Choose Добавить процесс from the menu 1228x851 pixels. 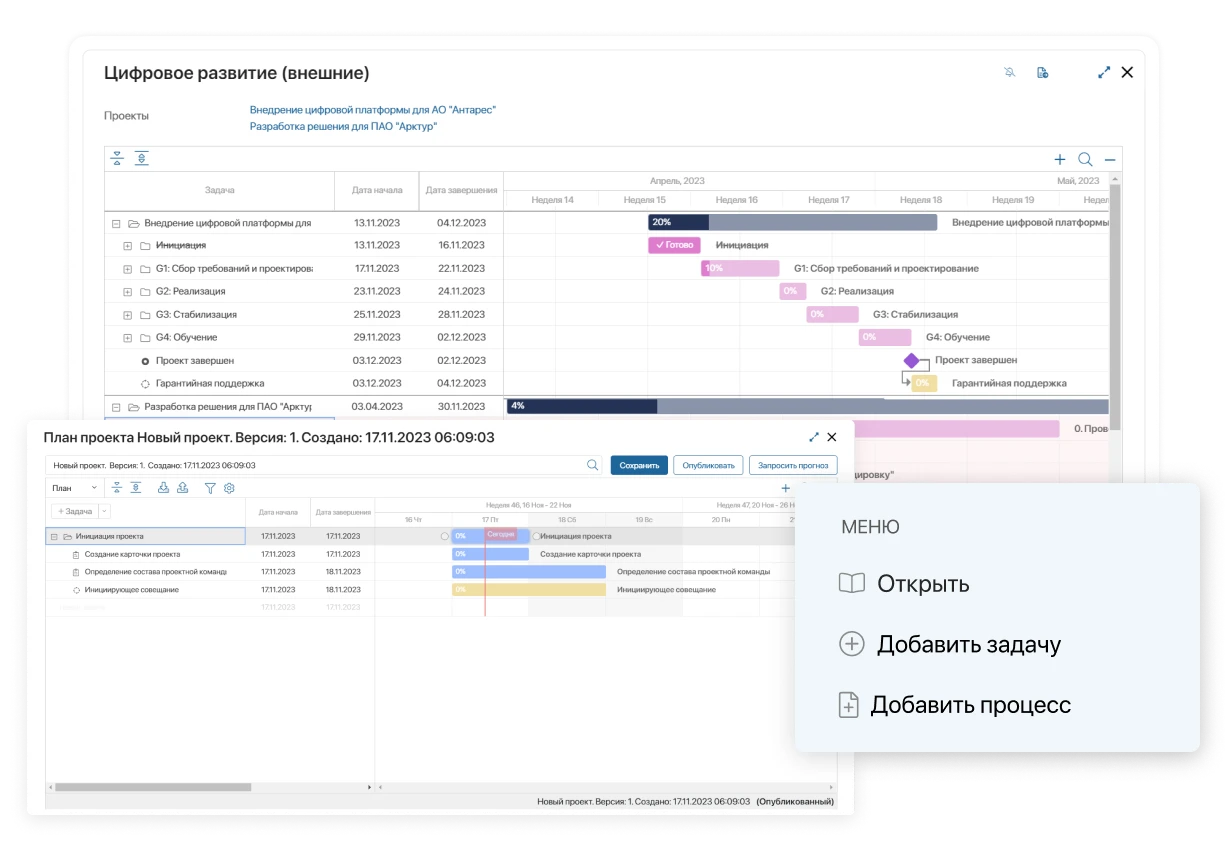pyautogui.click(x=969, y=705)
